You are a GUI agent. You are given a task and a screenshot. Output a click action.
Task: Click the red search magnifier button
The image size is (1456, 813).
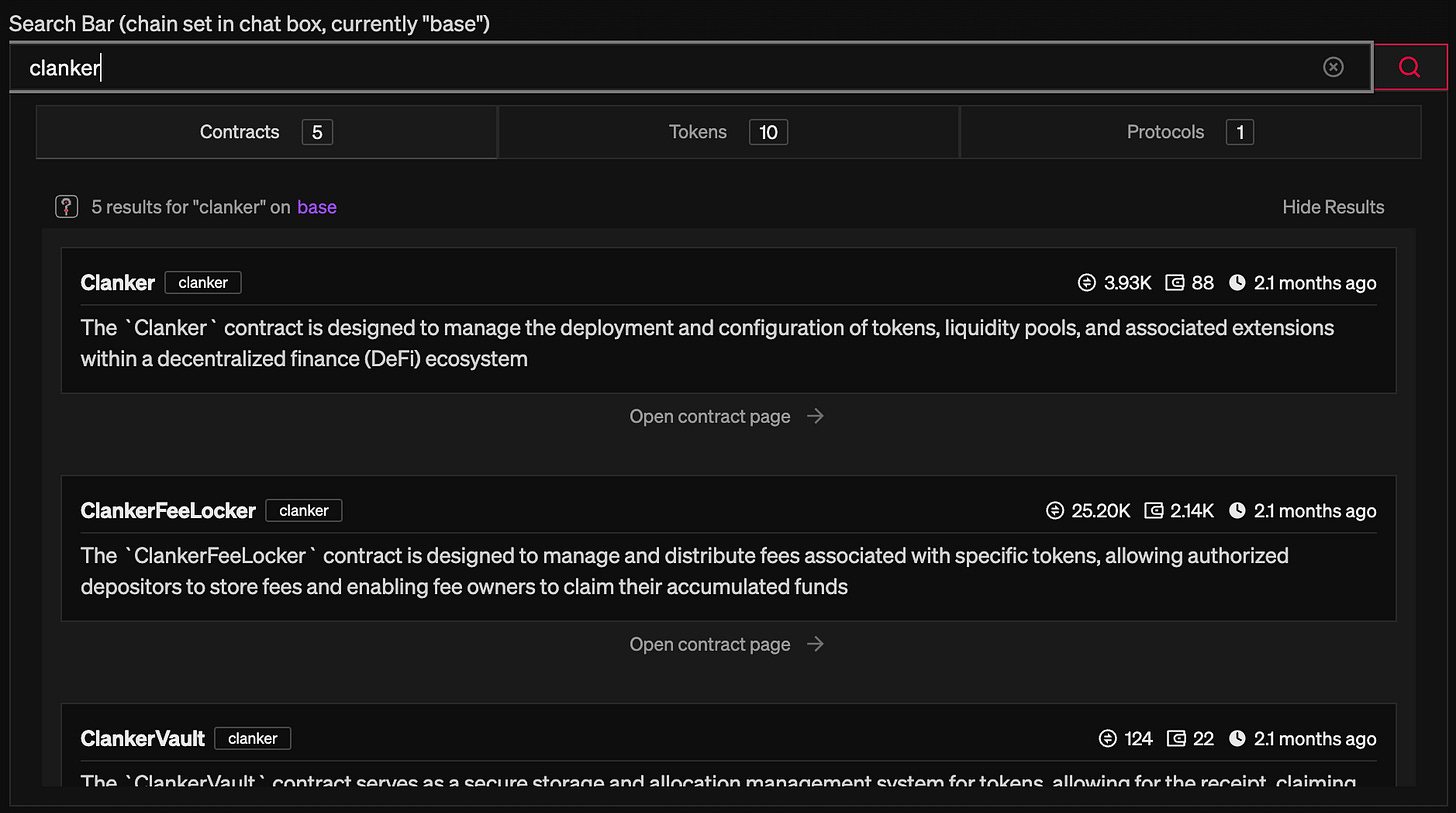[x=1410, y=67]
